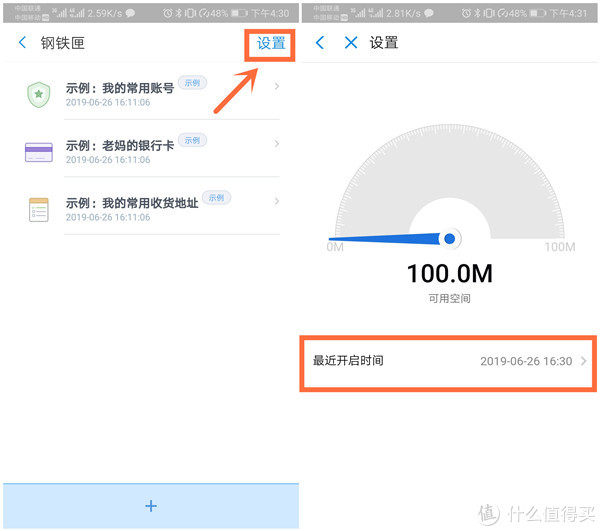The width and height of the screenshot is (600, 531).
Task: Tap timestamp under 我的常用收货地址
Action: click(108, 217)
